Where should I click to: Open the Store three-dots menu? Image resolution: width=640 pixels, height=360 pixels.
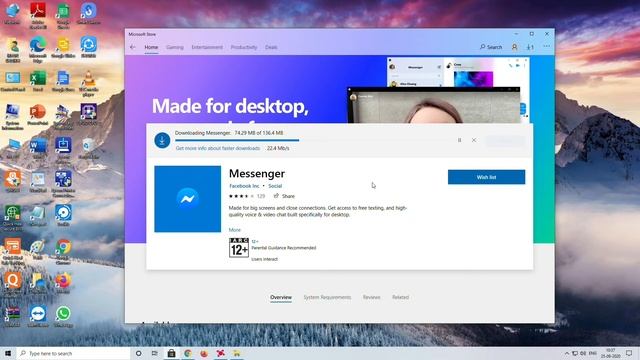click(x=547, y=47)
